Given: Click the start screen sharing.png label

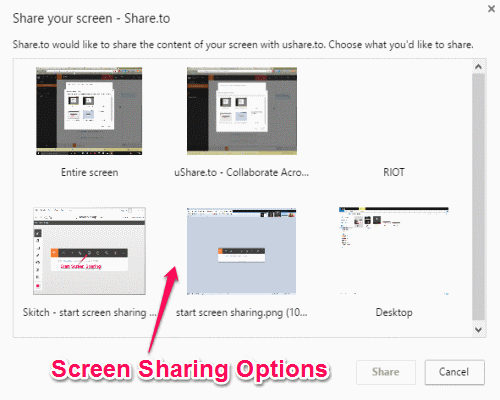Looking at the screenshot, I should click(x=242, y=313).
